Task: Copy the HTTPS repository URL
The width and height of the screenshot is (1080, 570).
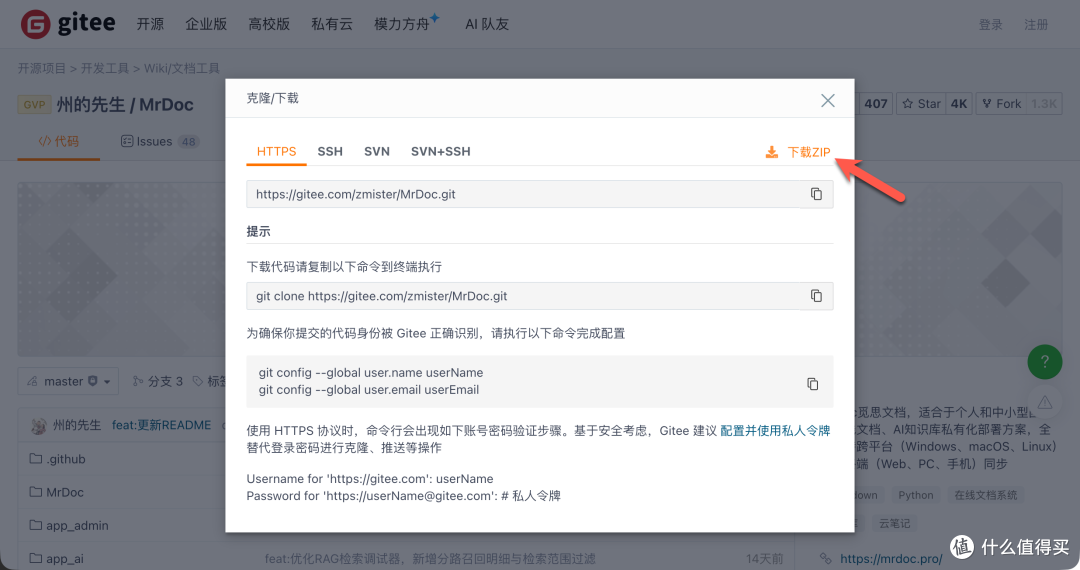Action: (x=816, y=194)
